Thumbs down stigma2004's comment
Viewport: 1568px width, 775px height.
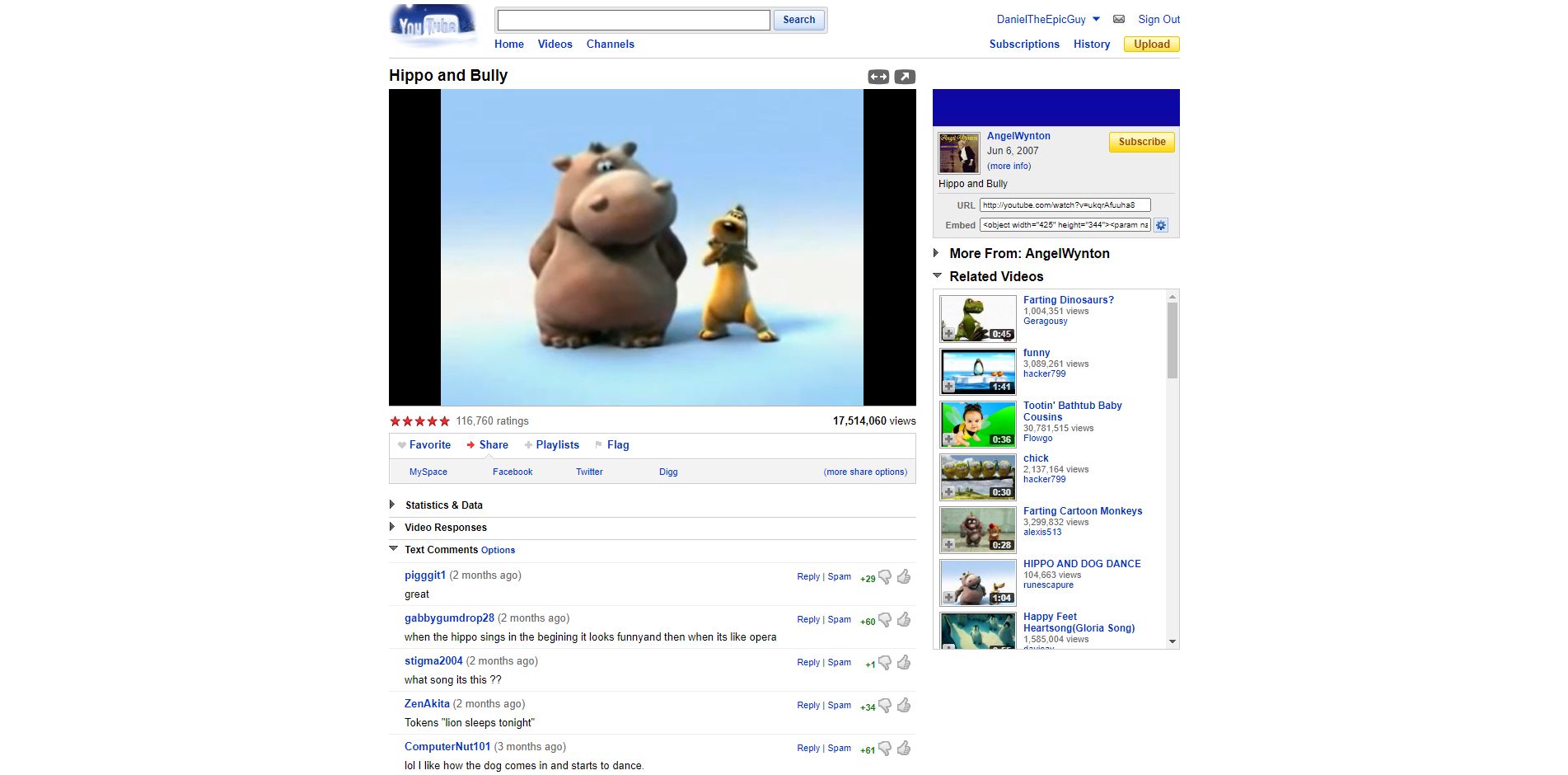pyautogui.click(x=885, y=663)
